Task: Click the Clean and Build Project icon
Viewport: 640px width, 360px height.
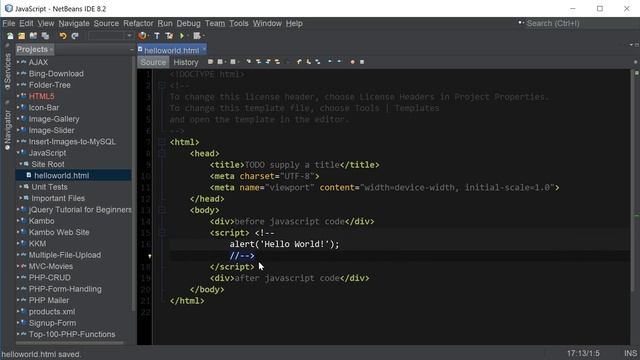Action: click(x=169, y=36)
